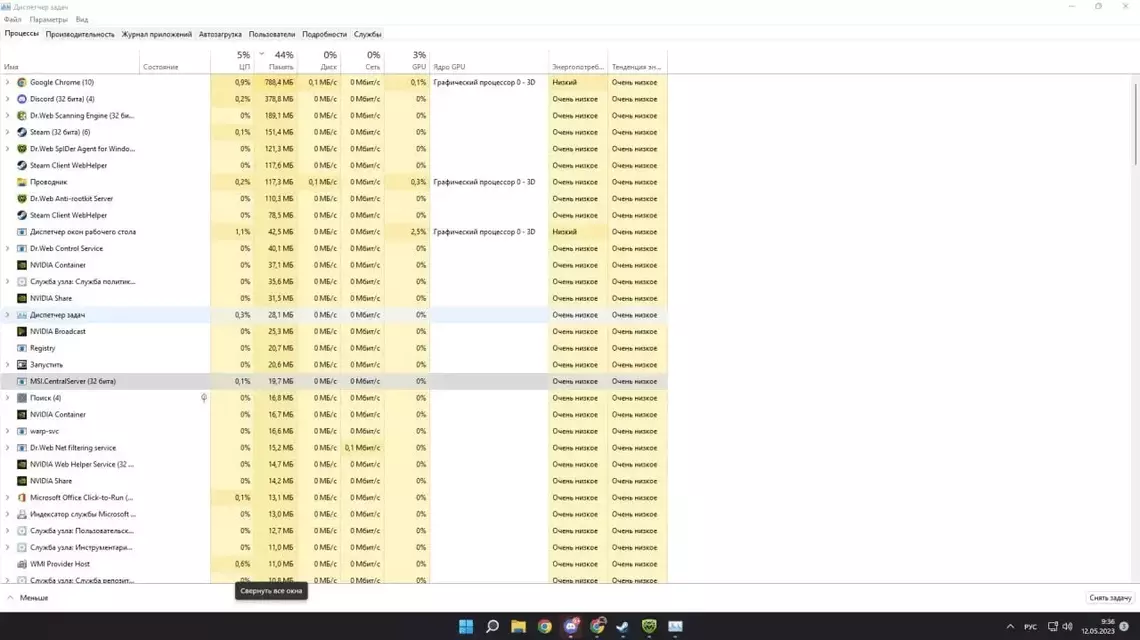
Task: Open the Вид menu
Action: click(x=82, y=20)
